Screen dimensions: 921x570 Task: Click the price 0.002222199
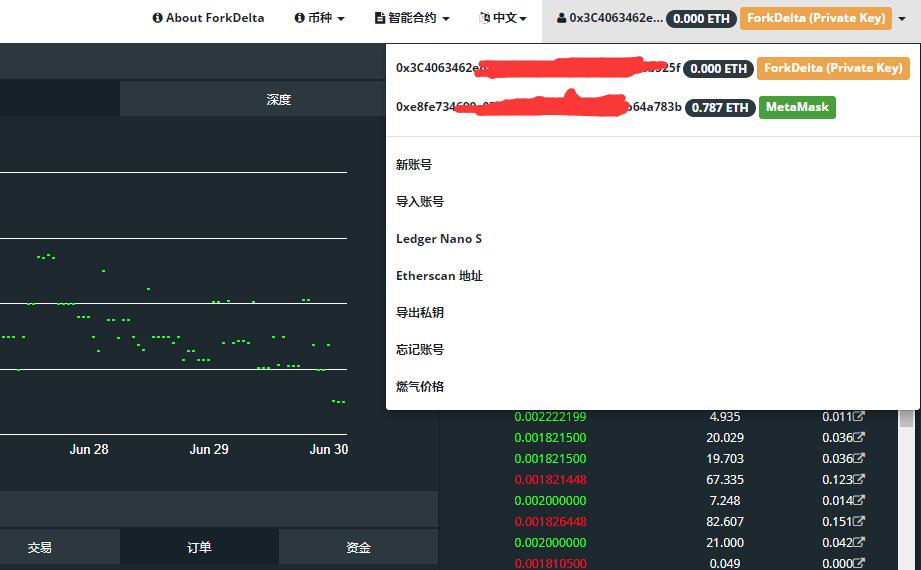[550, 417]
